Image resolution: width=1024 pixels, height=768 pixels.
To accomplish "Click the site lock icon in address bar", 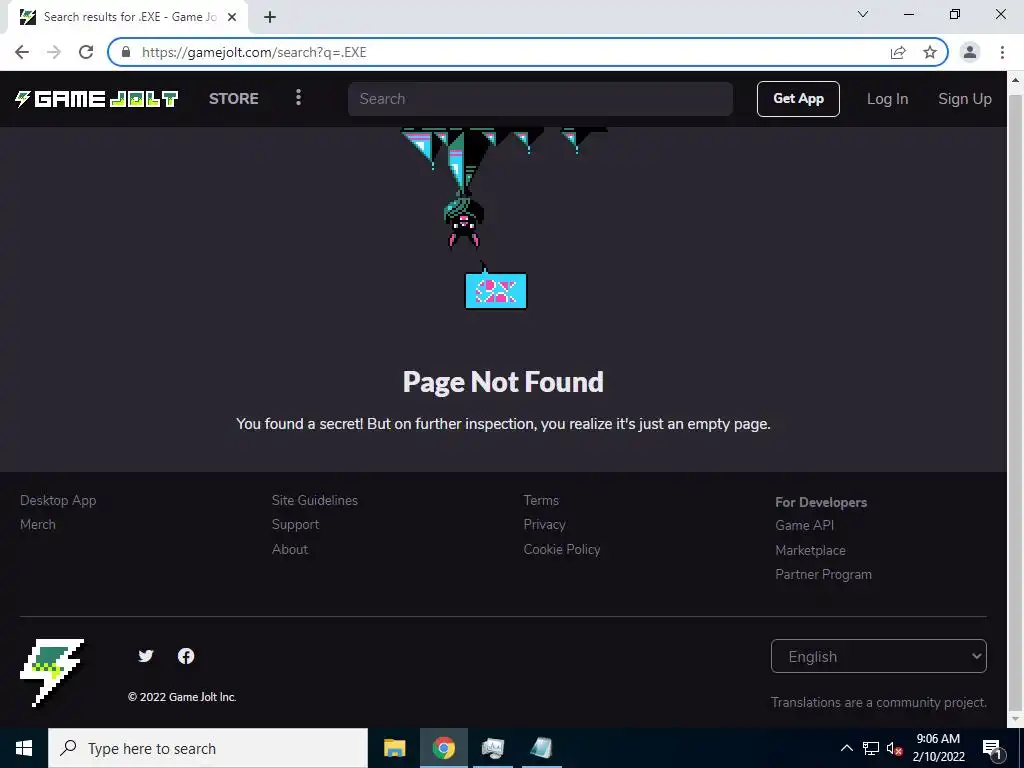I will pyautogui.click(x=126, y=52).
